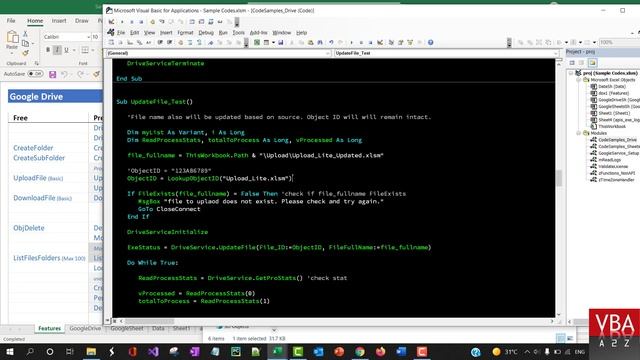Click the View Code icon in Project pane
The height and width of the screenshot is (360, 640).
pyautogui.click(x=572, y=63)
